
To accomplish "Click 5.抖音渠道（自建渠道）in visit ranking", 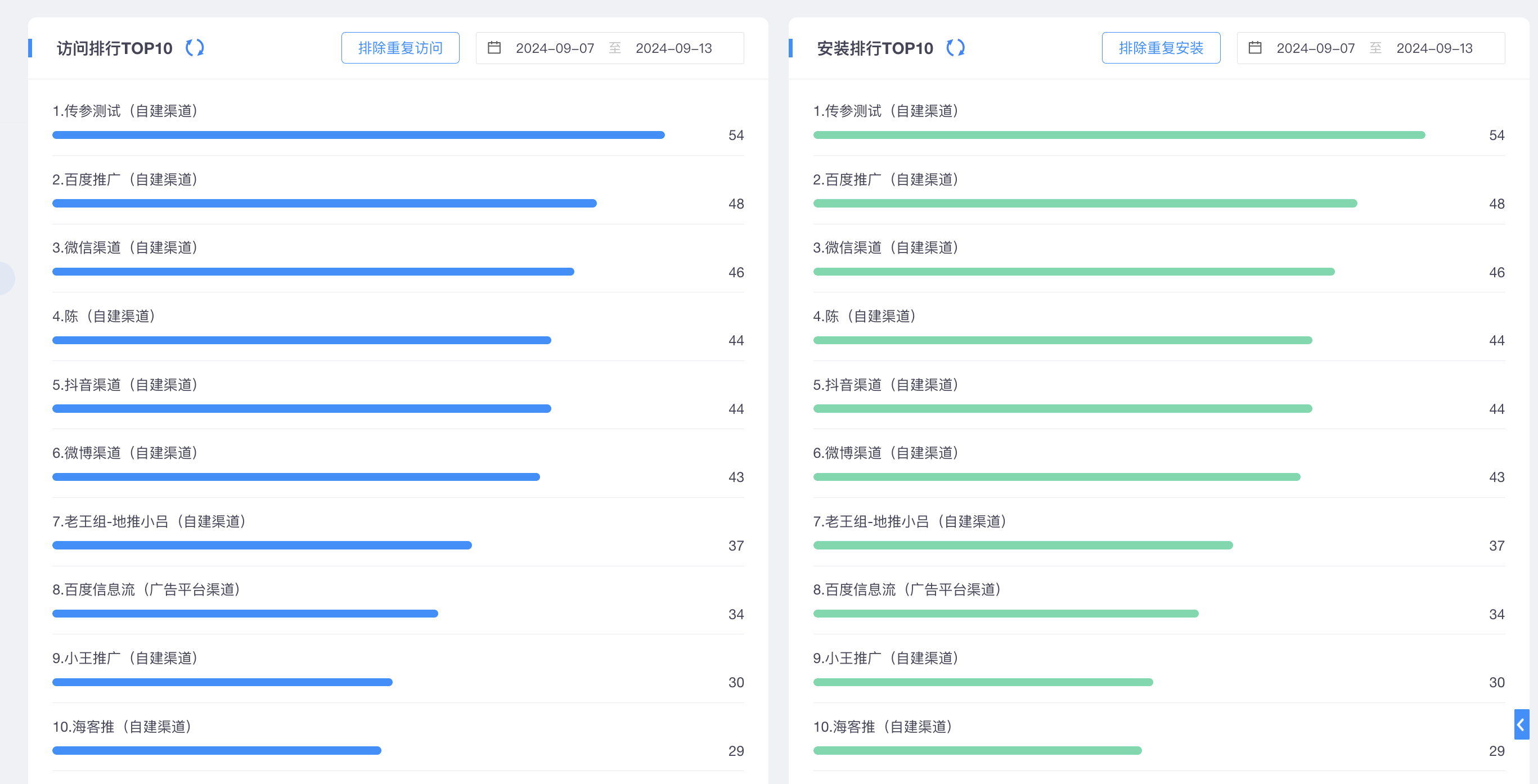I will (x=125, y=385).
